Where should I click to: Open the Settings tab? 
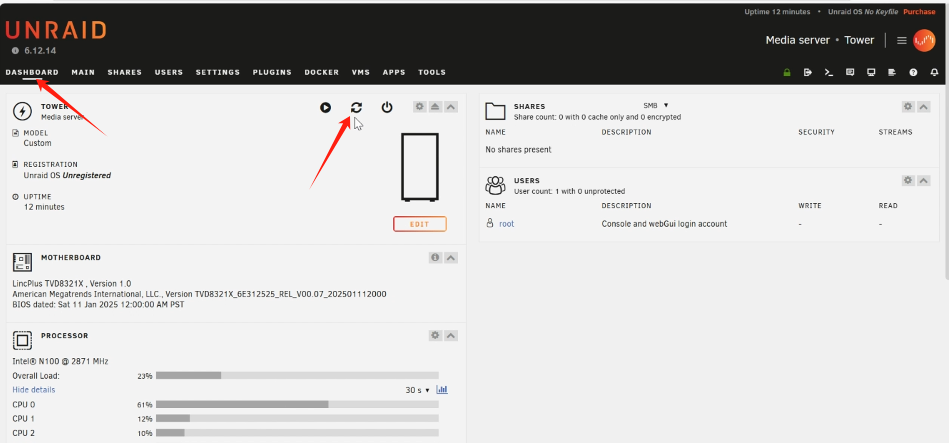(x=218, y=72)
